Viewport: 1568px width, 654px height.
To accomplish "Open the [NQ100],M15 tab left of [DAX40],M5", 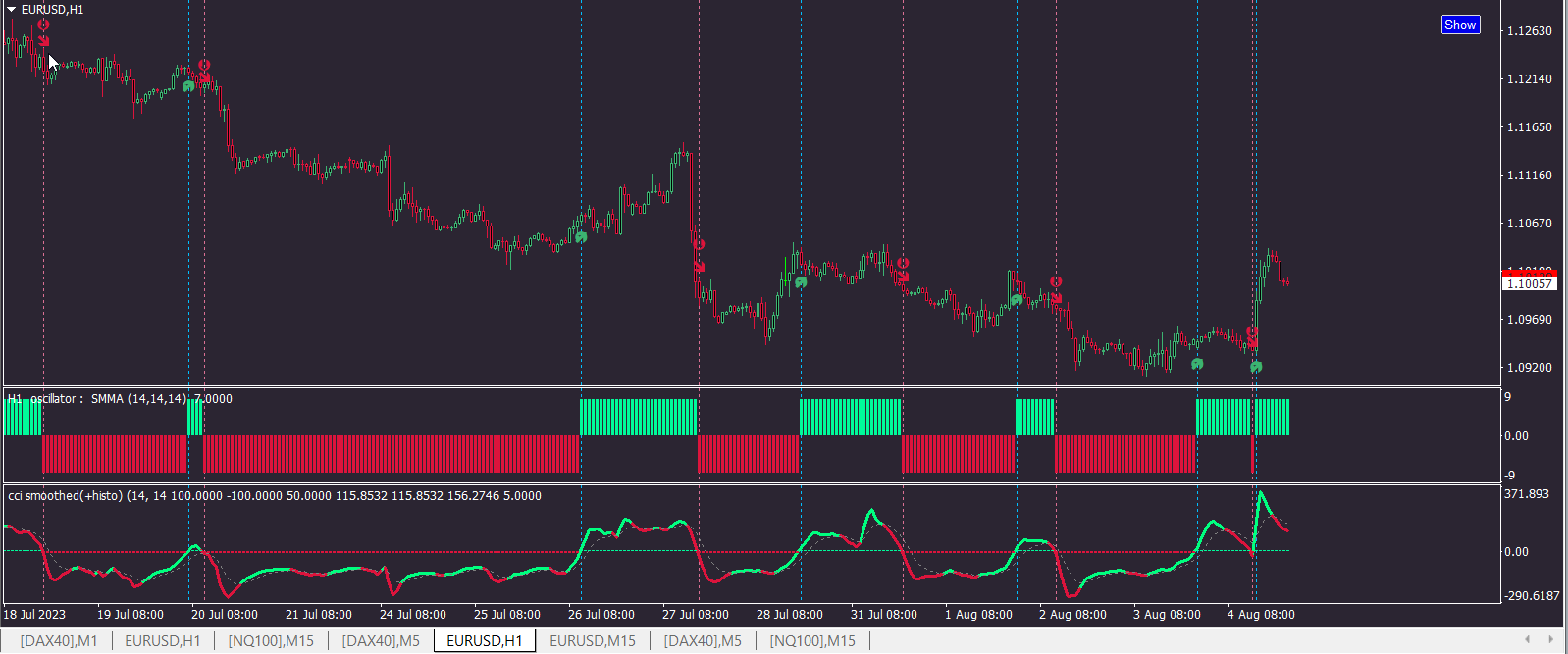I will click(x=271, y=640).
